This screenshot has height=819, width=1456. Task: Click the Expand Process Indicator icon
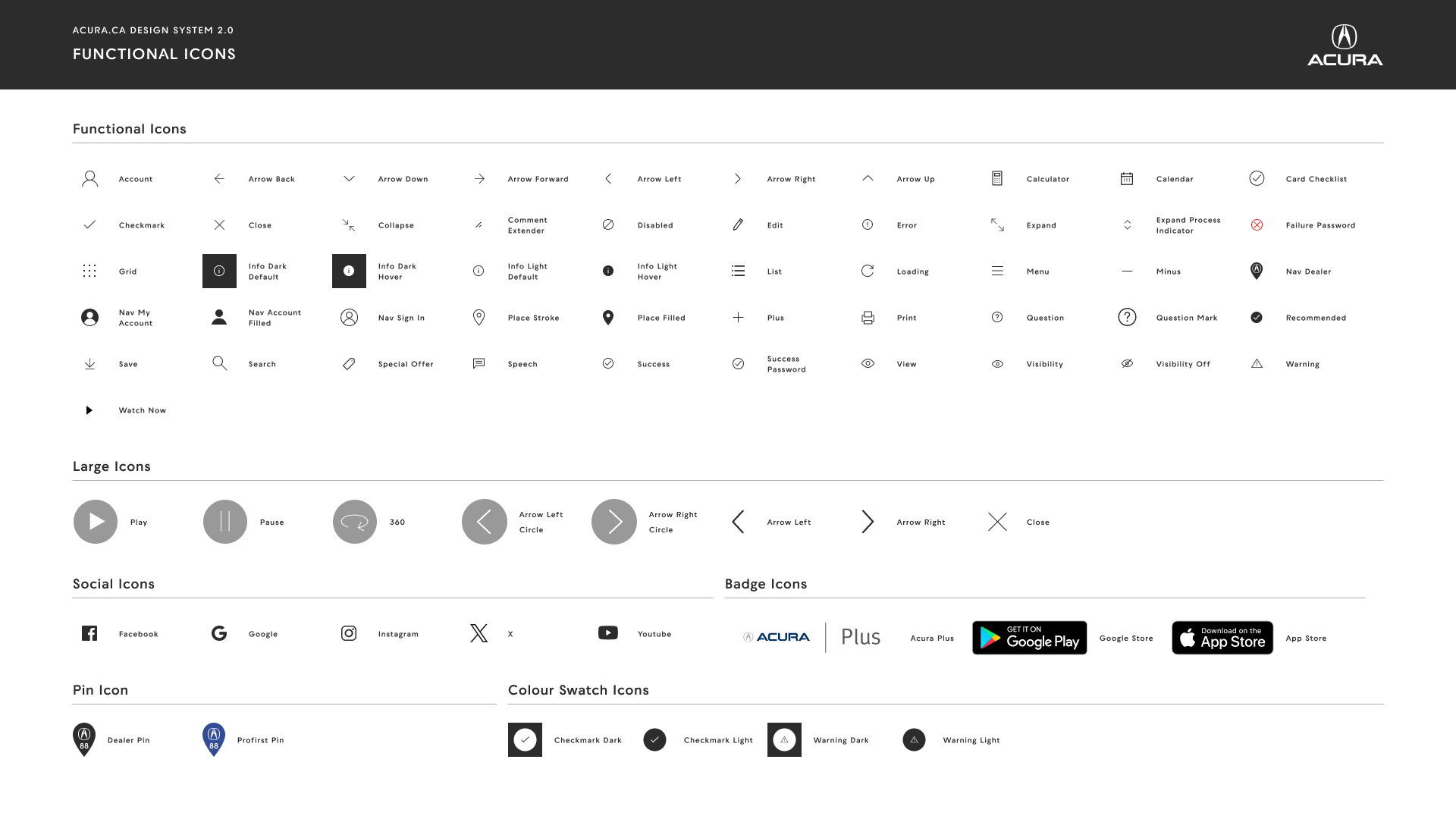tap(1127, 224)
